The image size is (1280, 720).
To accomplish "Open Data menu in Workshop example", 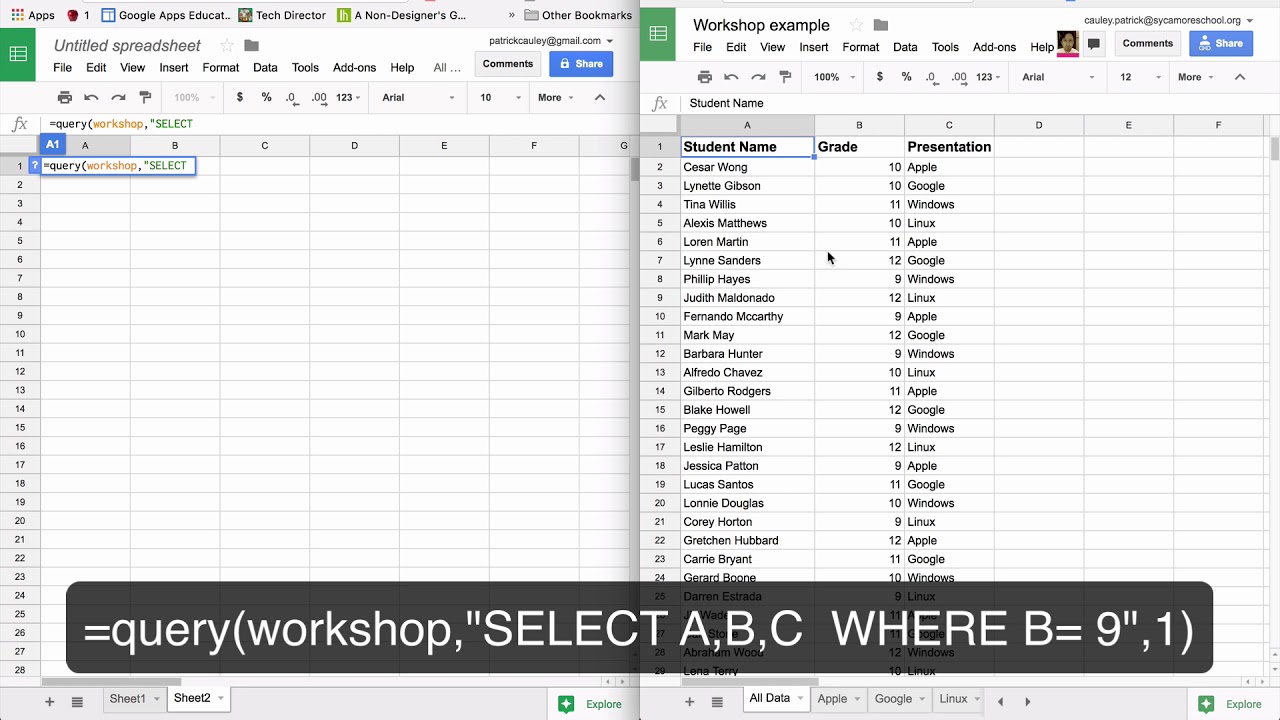I will click(x=905, y=47).
